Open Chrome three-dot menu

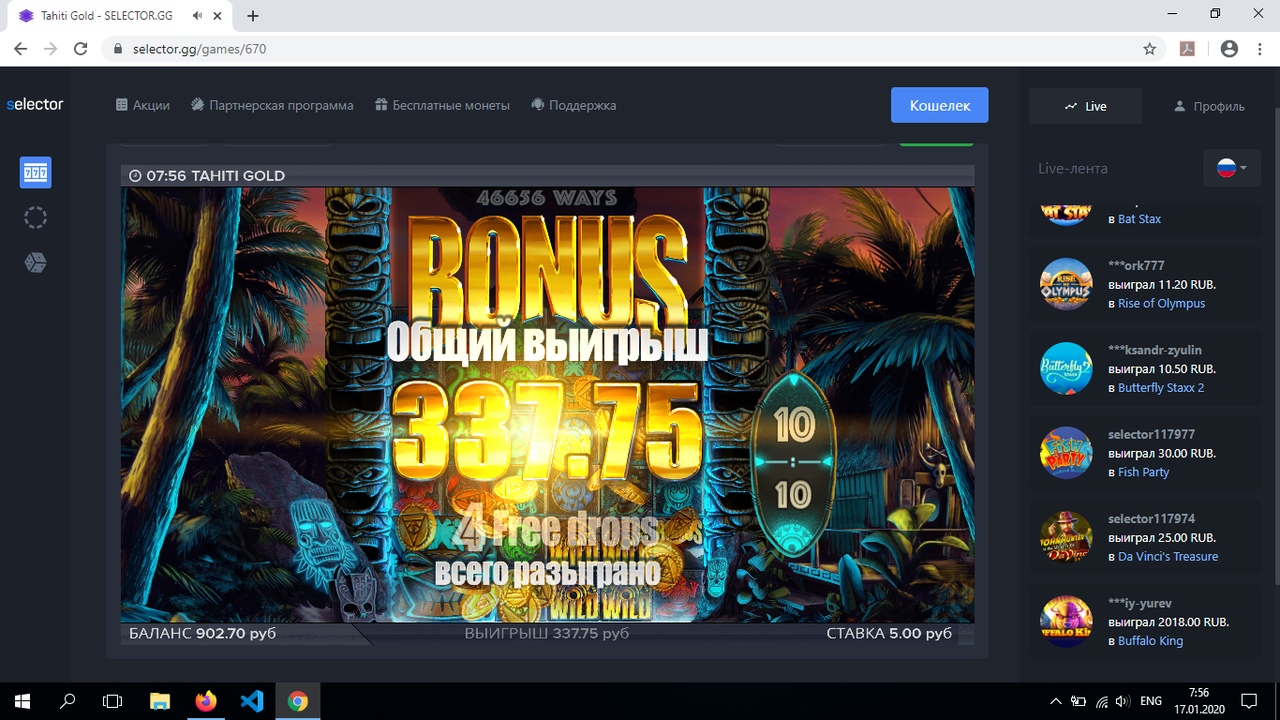(1260, 48)
